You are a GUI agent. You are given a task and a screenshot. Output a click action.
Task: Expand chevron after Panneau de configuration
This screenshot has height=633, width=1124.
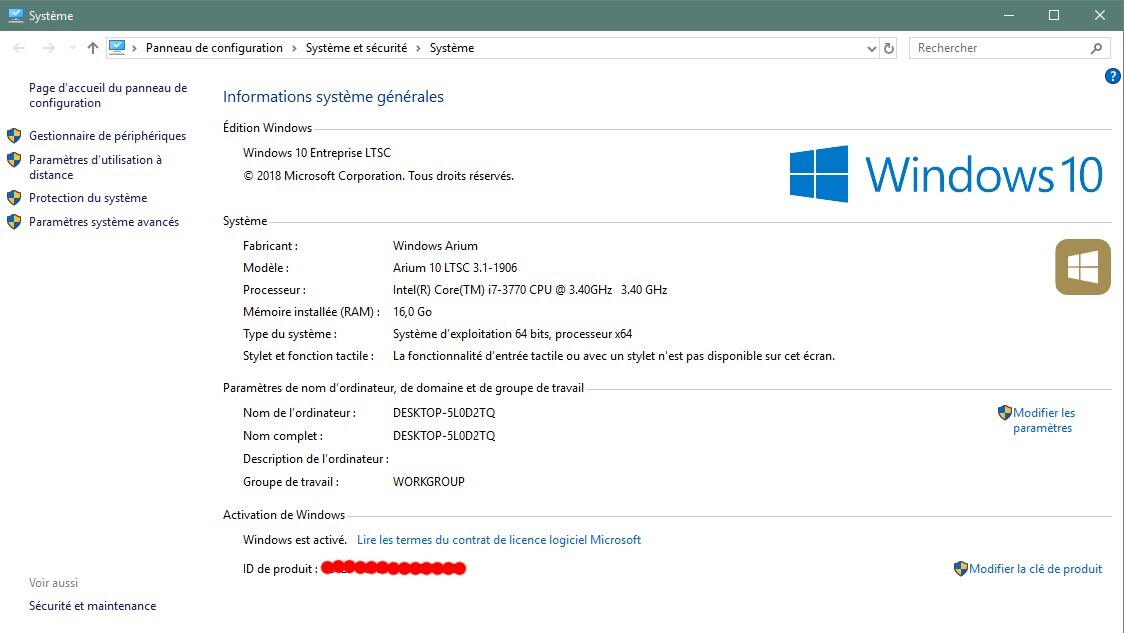[294, 48]
